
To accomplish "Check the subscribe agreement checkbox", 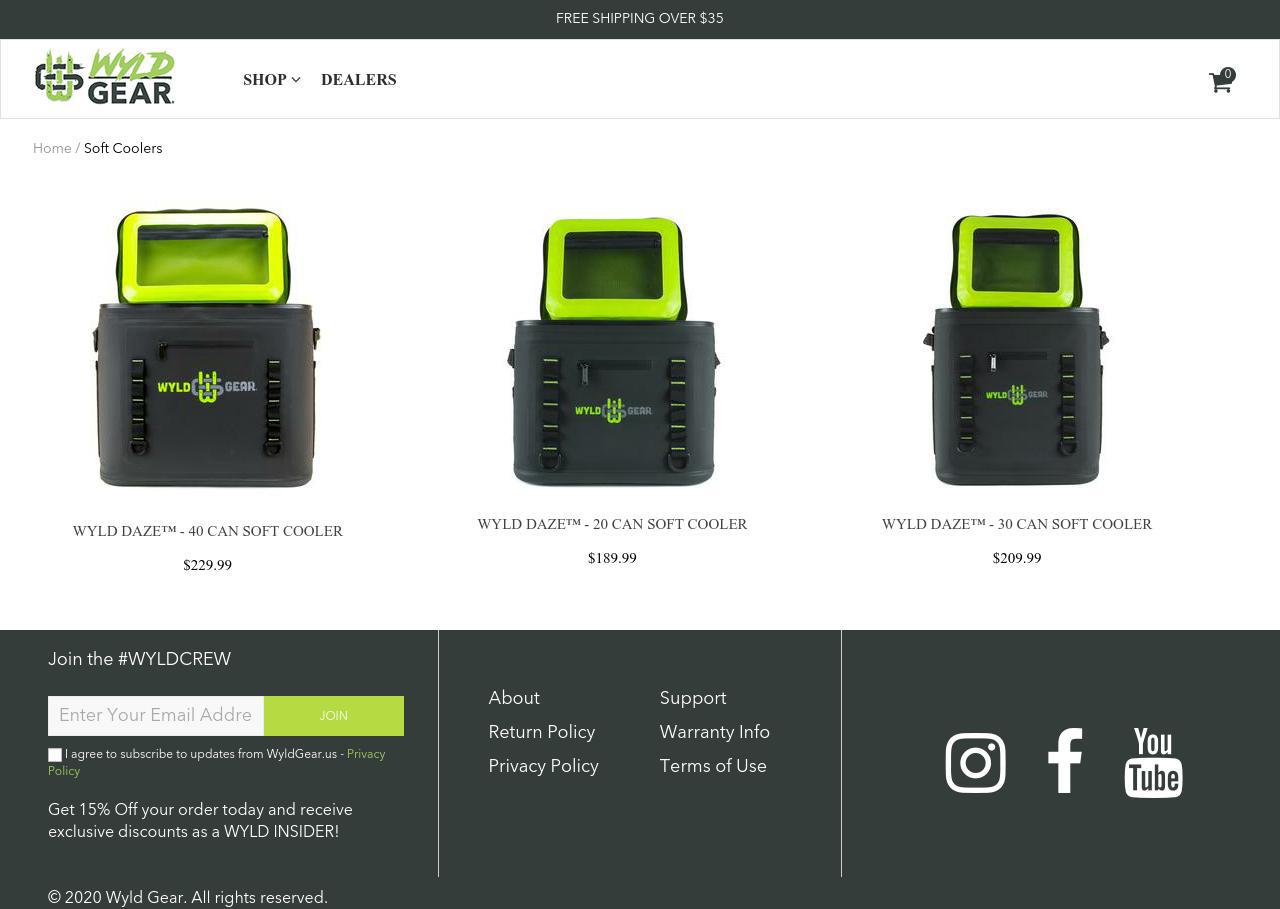I will click(x=55, y=755).
